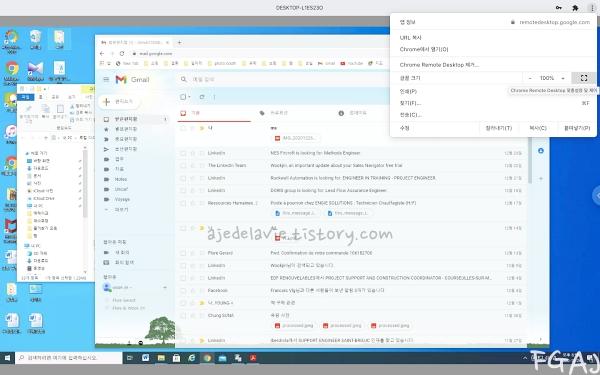This screenshot has width=600, height=375.
Task: Open the select-all checkbox dropdown arrow in Gmail
Action: (189, 97)
